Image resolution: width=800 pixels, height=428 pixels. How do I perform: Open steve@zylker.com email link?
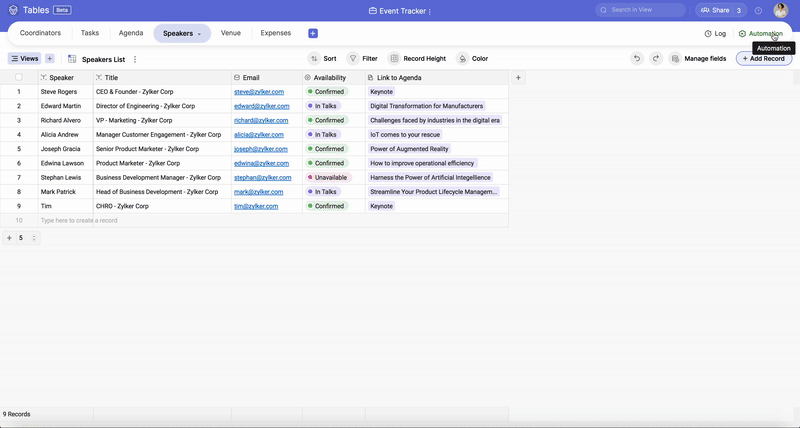[x=259, y=92]
